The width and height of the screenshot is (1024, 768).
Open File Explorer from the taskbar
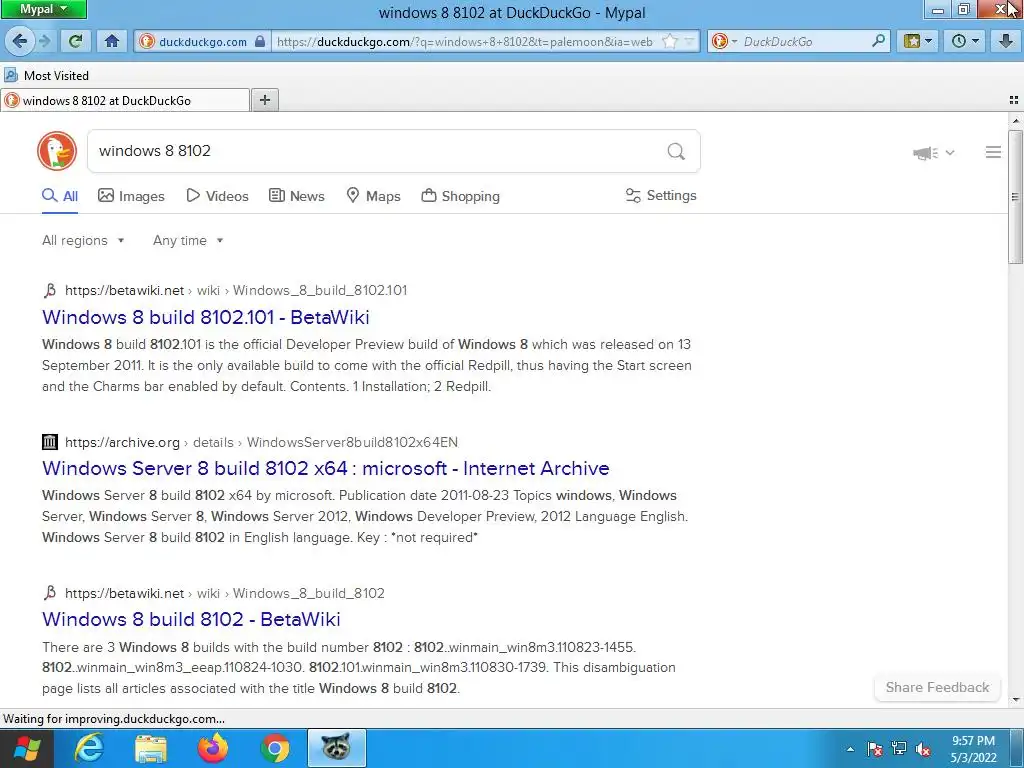point(151,748)
